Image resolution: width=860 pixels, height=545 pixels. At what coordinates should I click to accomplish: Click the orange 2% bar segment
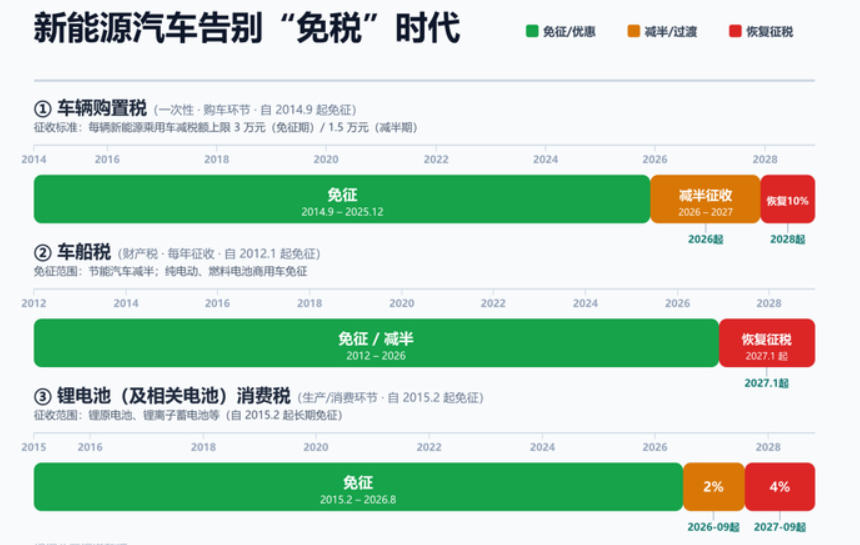tap(714, 487)
